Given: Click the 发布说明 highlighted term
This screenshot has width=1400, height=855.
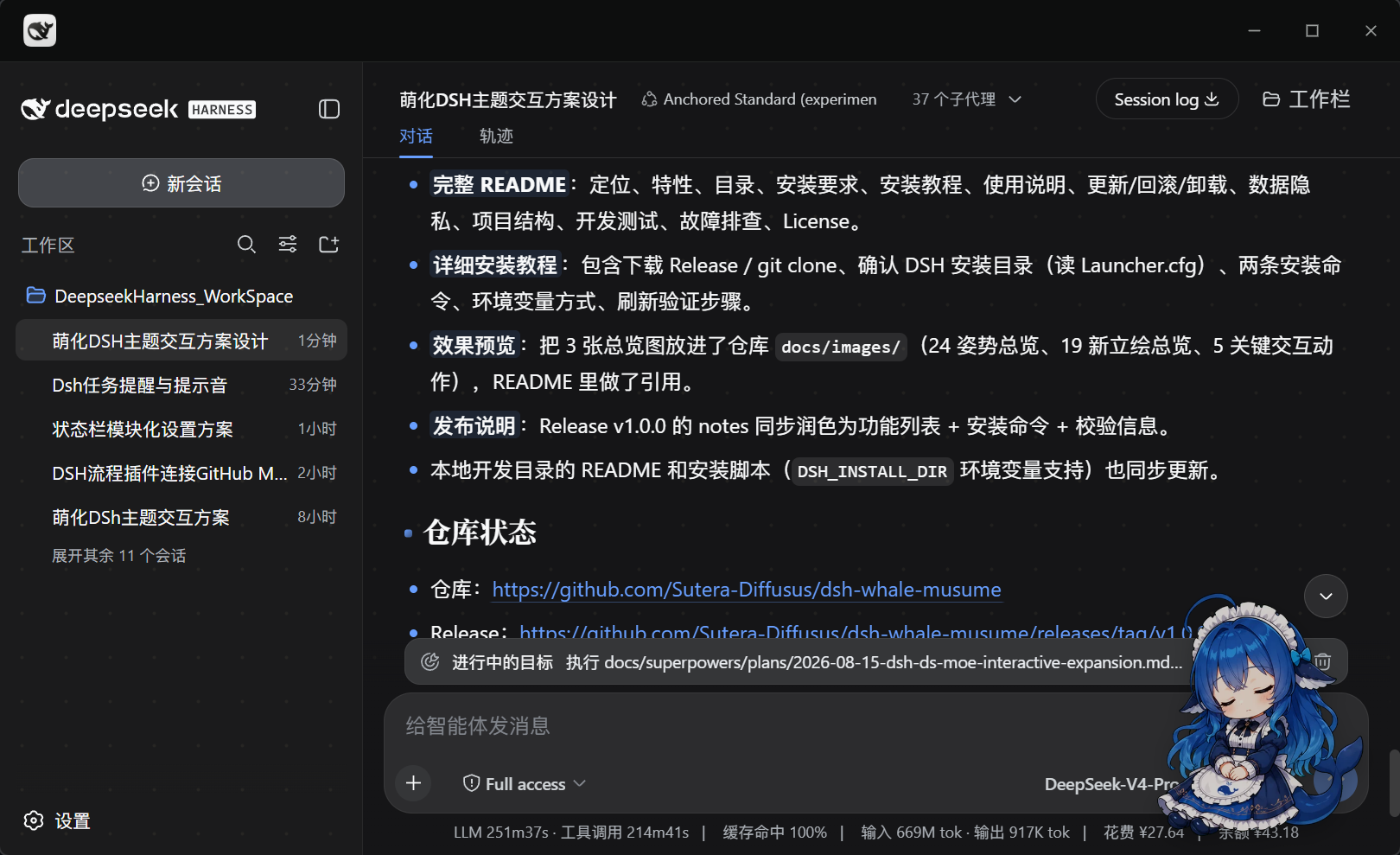Looking at the screenshot, I should (474, 426).
